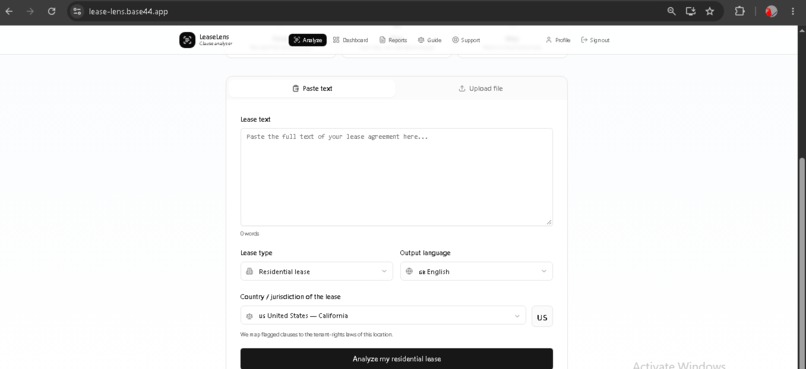This screenshot has width=806, height=369.
Task: Click the chevron in United States — California dropdown
Action: 517,316
